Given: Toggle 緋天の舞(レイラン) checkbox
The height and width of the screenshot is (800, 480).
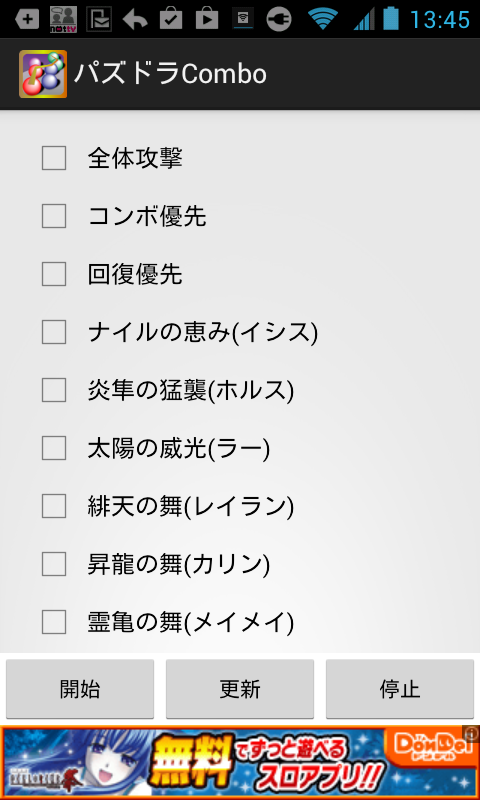Looking at the screenshot, I should (54, 506).
